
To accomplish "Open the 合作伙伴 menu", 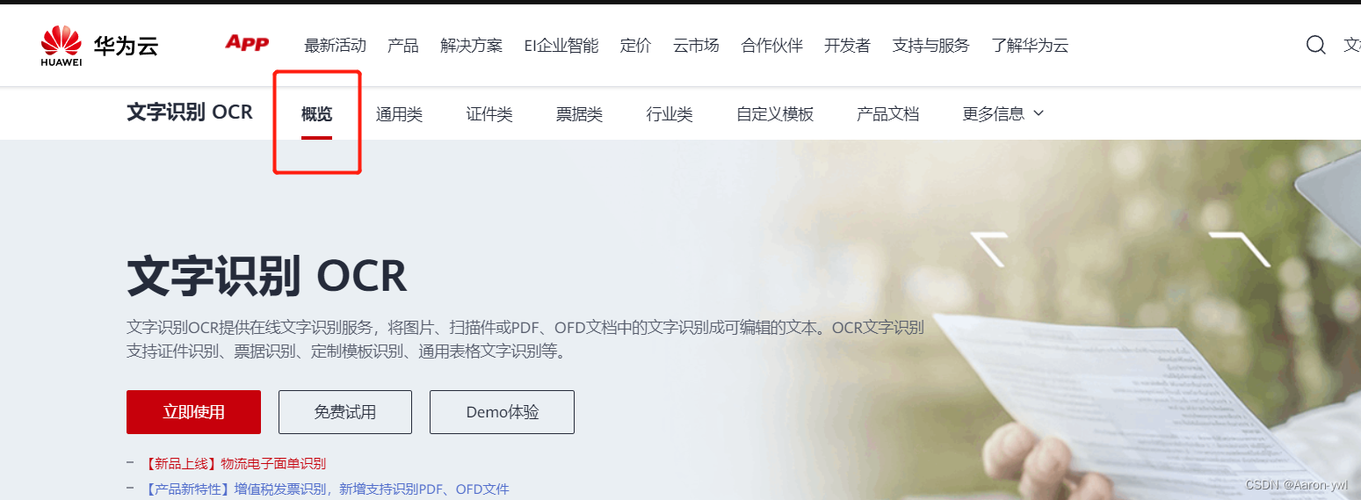I will point(772,46).
